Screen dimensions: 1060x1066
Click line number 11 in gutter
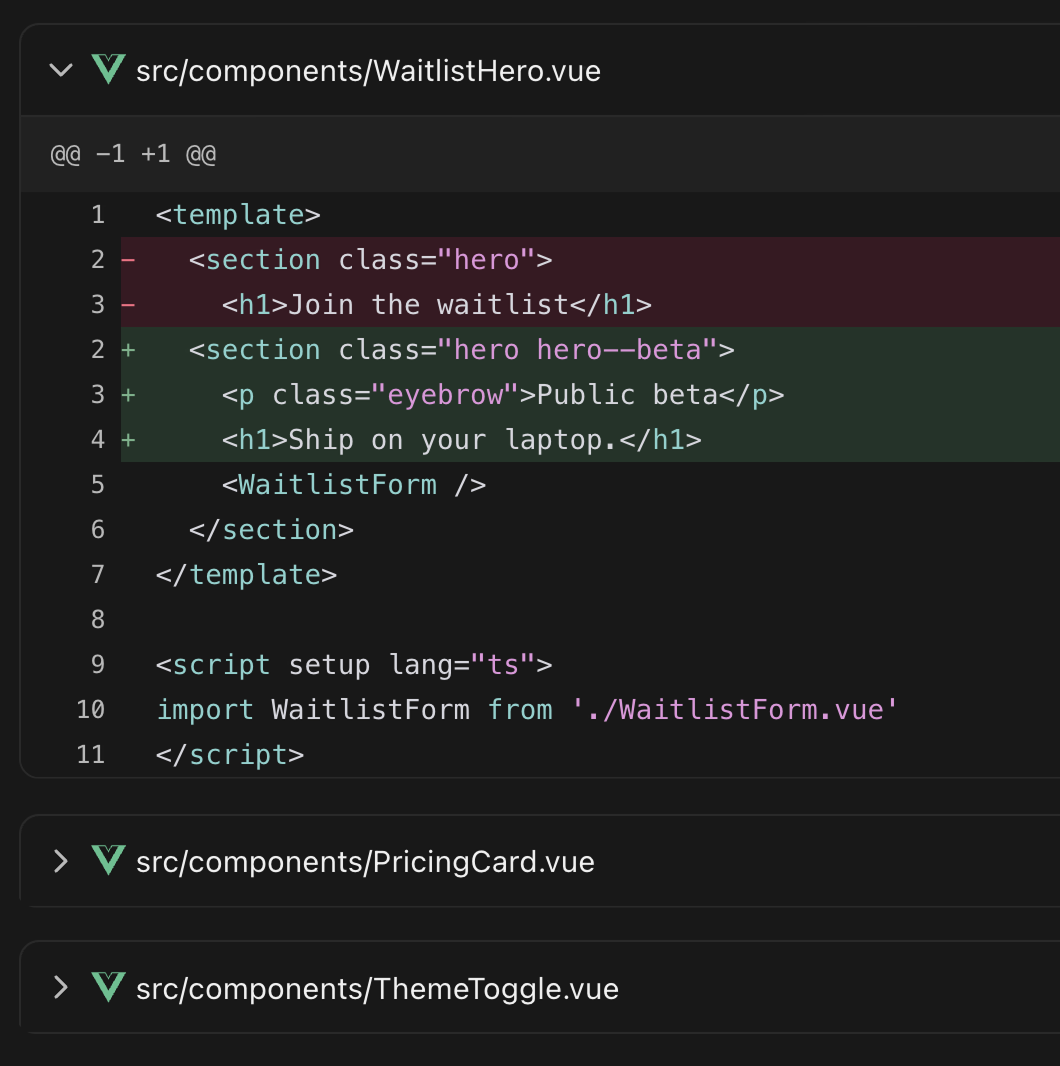[90, 755]
